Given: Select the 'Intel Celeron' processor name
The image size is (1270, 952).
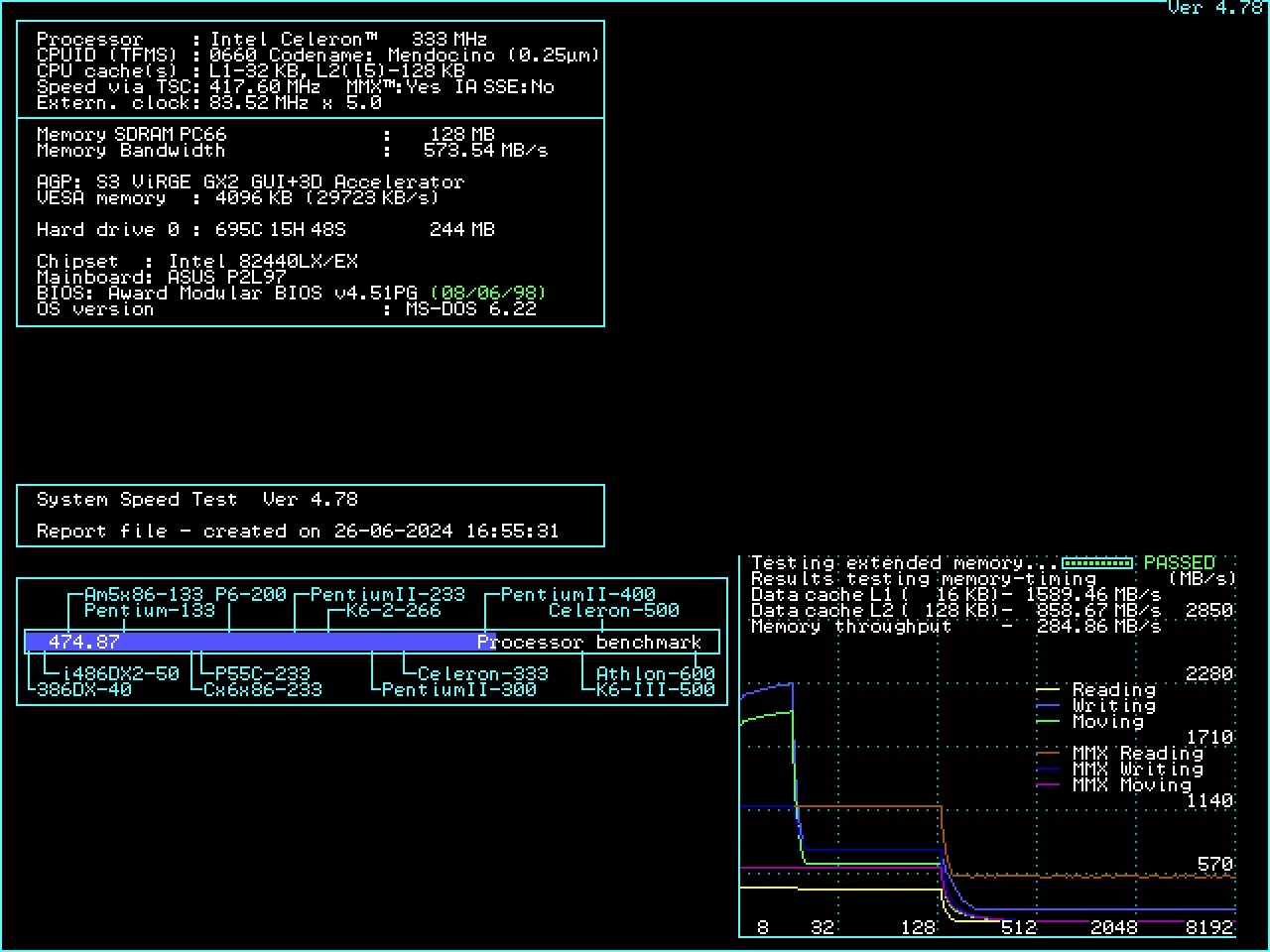Looking at the screenshot, I should tap(293, 40).
